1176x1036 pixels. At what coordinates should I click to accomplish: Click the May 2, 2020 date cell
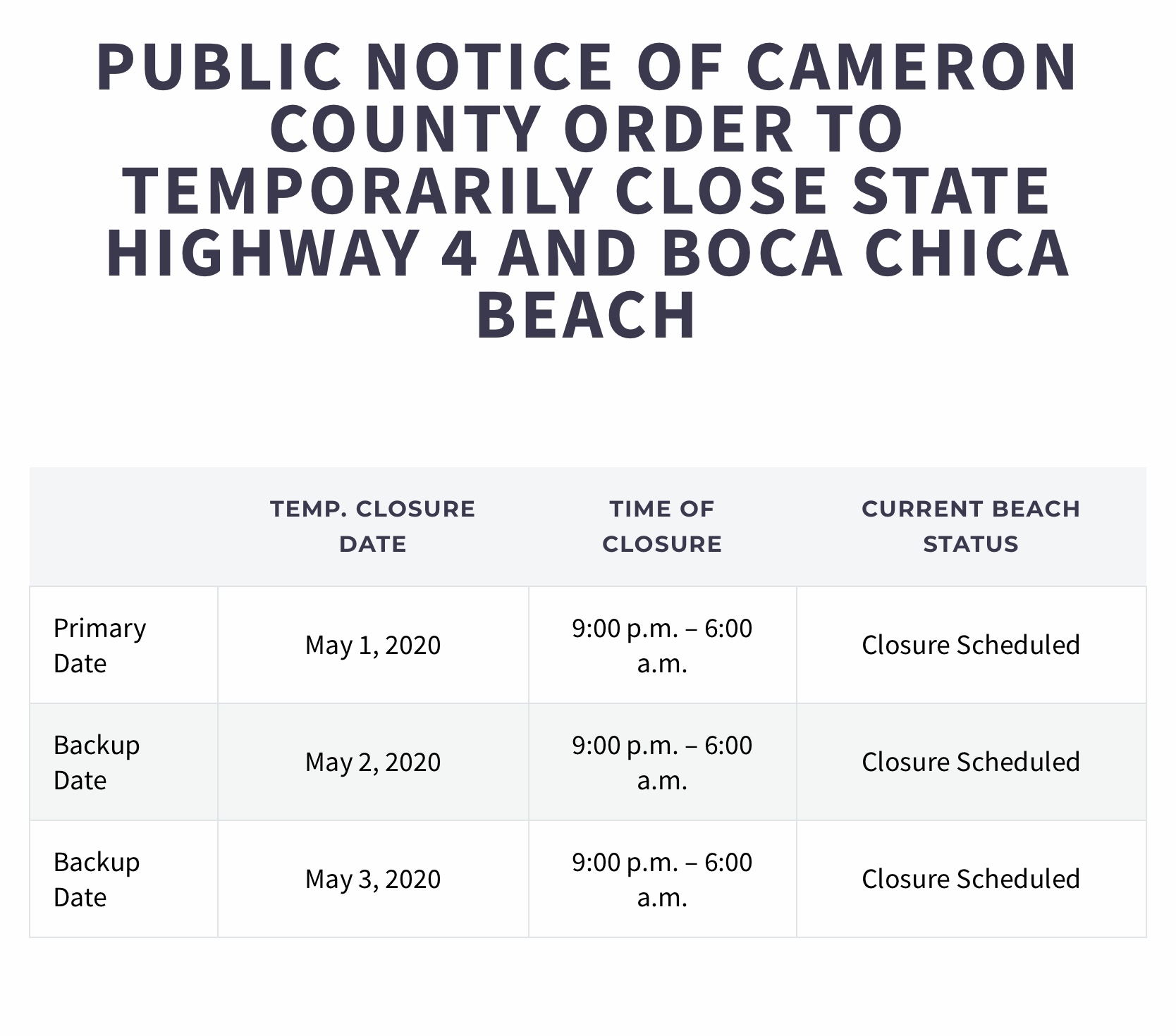tap(373, 762)
